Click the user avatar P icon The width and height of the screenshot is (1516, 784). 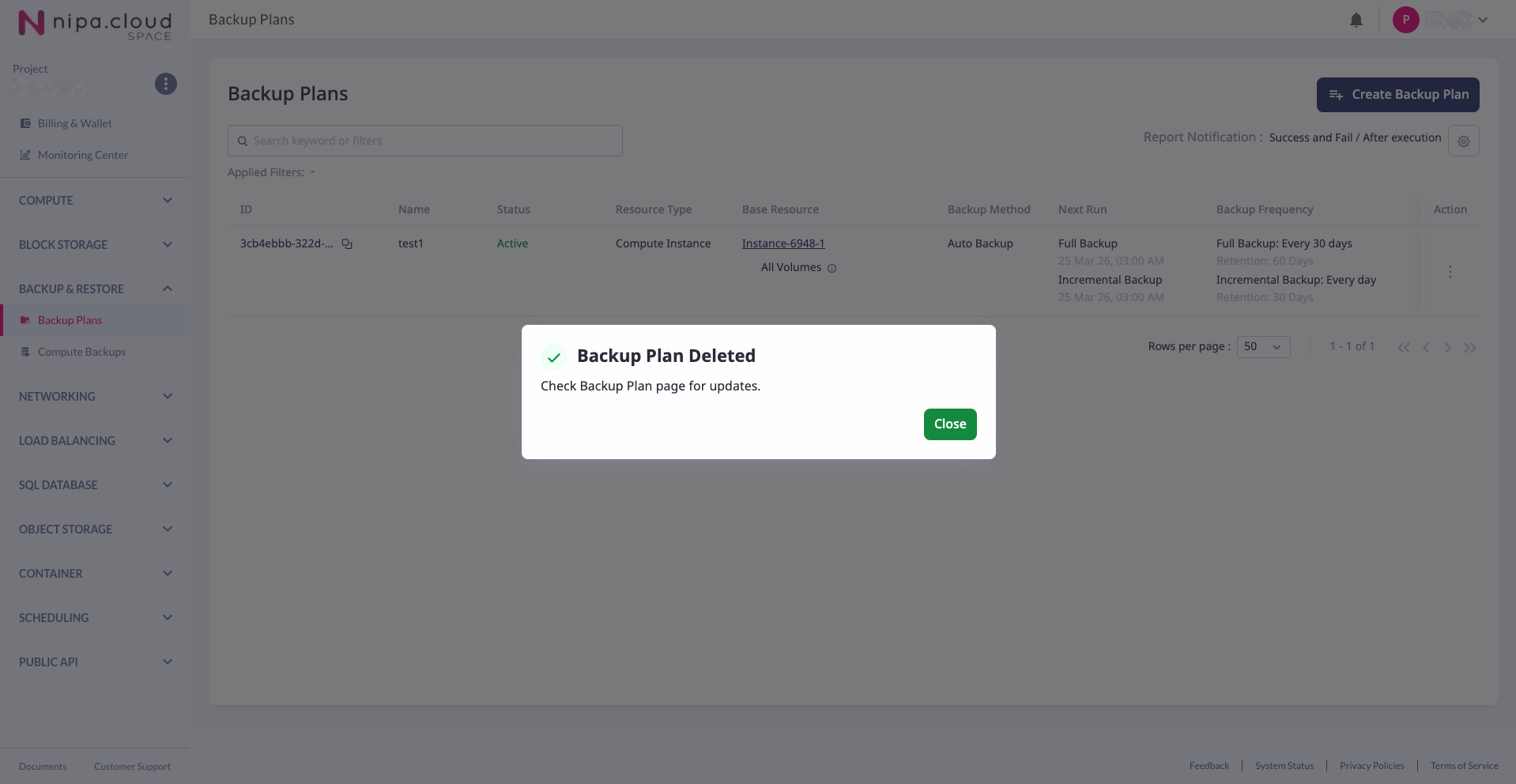tap(1405, 20)
